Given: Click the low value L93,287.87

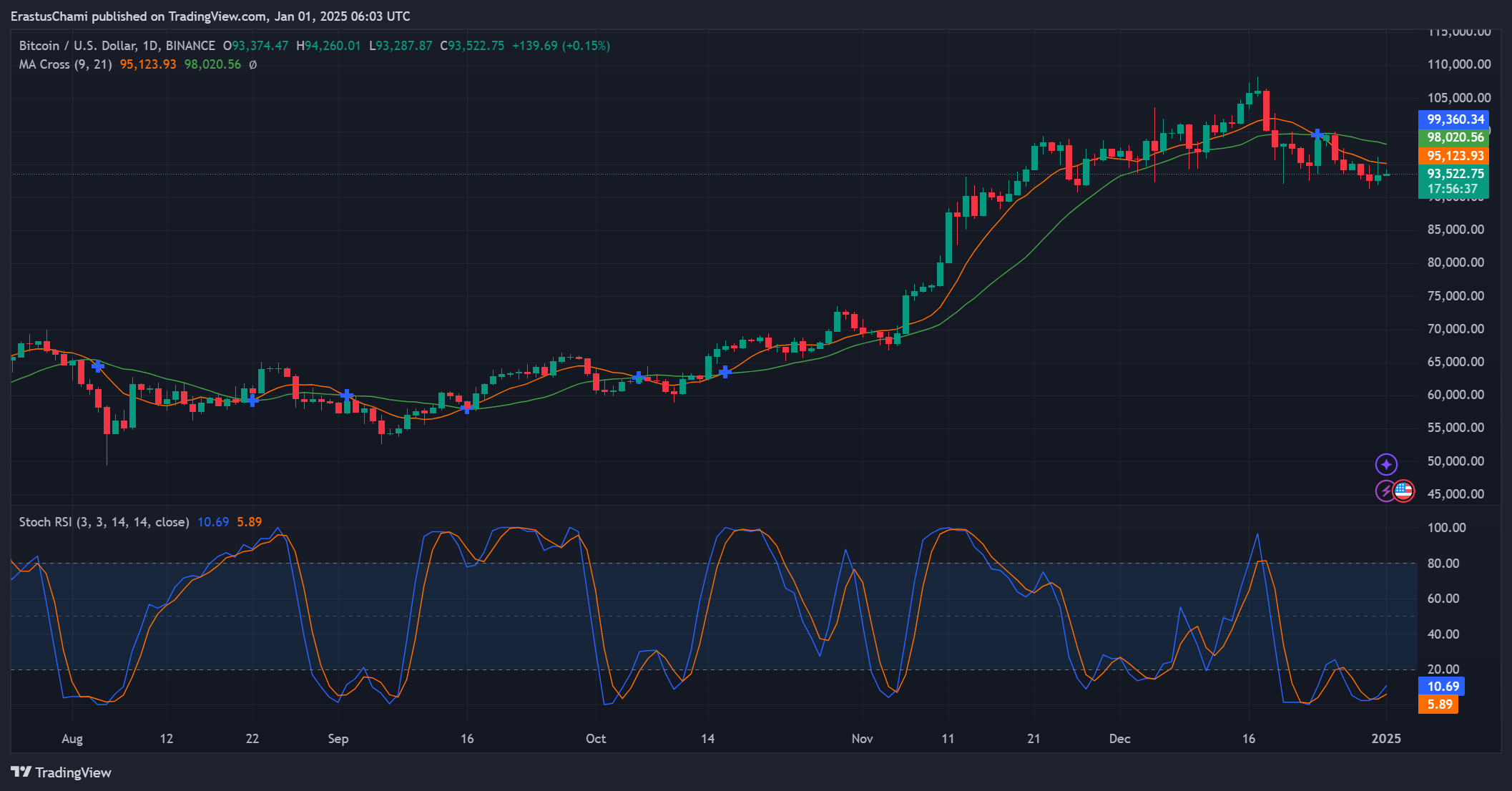Looking at the screenshot, I should tap(401, 46).
